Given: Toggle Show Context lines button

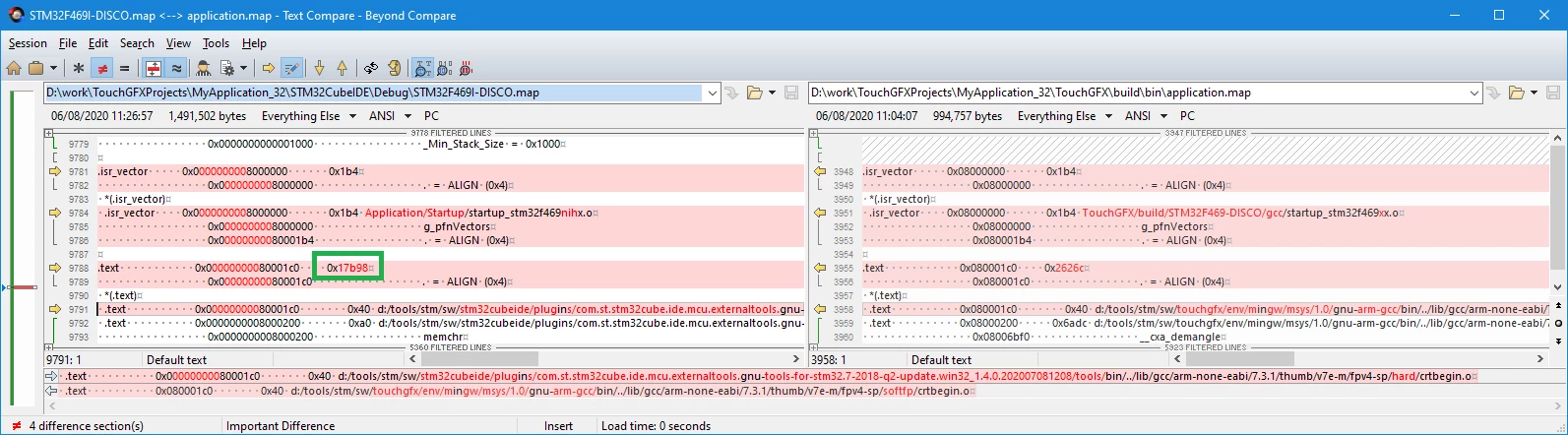Looking at the screenshot, I should tap(153, 68).
